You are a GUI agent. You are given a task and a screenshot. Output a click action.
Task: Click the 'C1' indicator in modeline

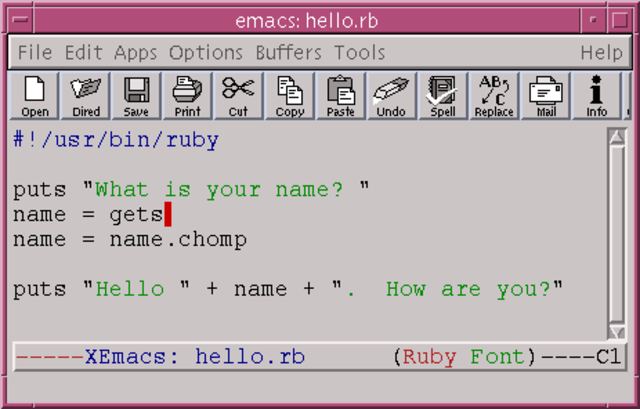point(609,357)
